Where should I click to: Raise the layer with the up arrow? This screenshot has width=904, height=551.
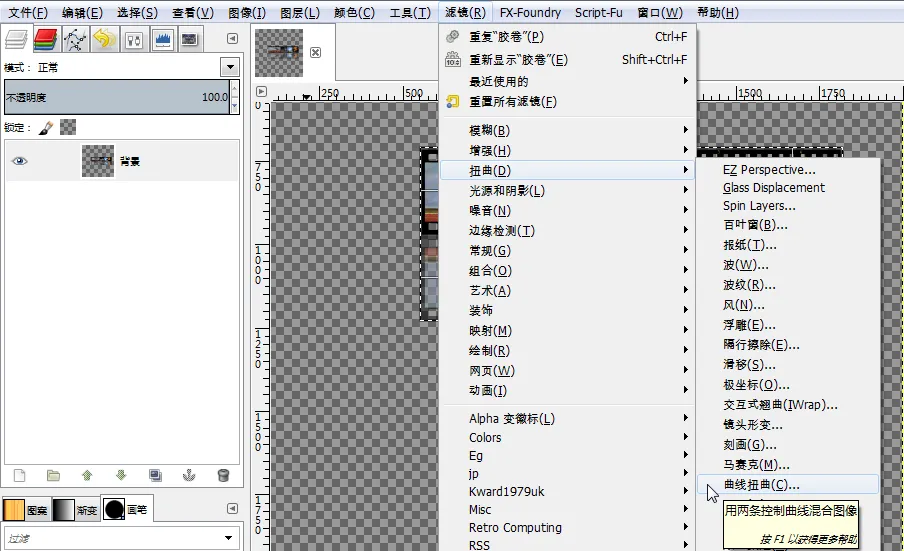[x=87, y=475]
